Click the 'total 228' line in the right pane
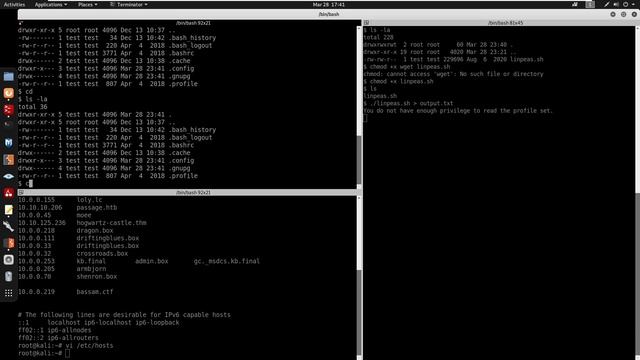Screen dimensions: 640x360 378,37
